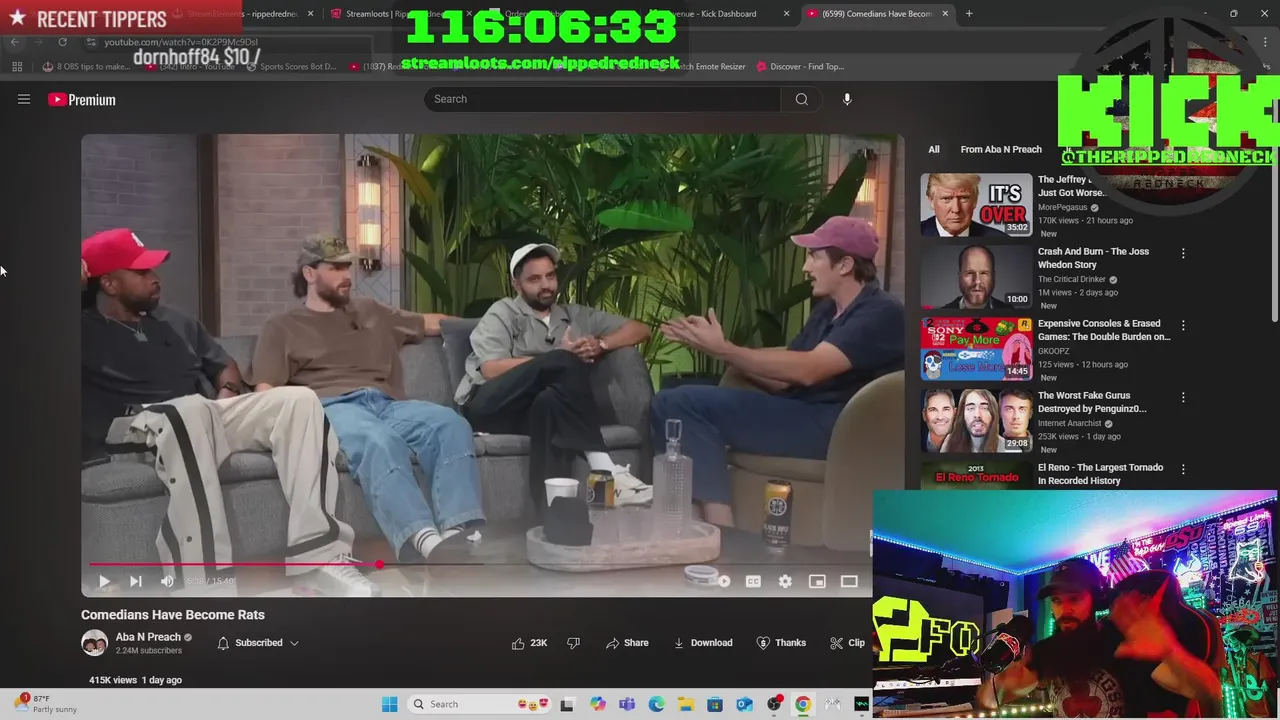1280x720 pixels.
Task: Open the Aba N Preach channel avatar
Action: click(94, 643)
